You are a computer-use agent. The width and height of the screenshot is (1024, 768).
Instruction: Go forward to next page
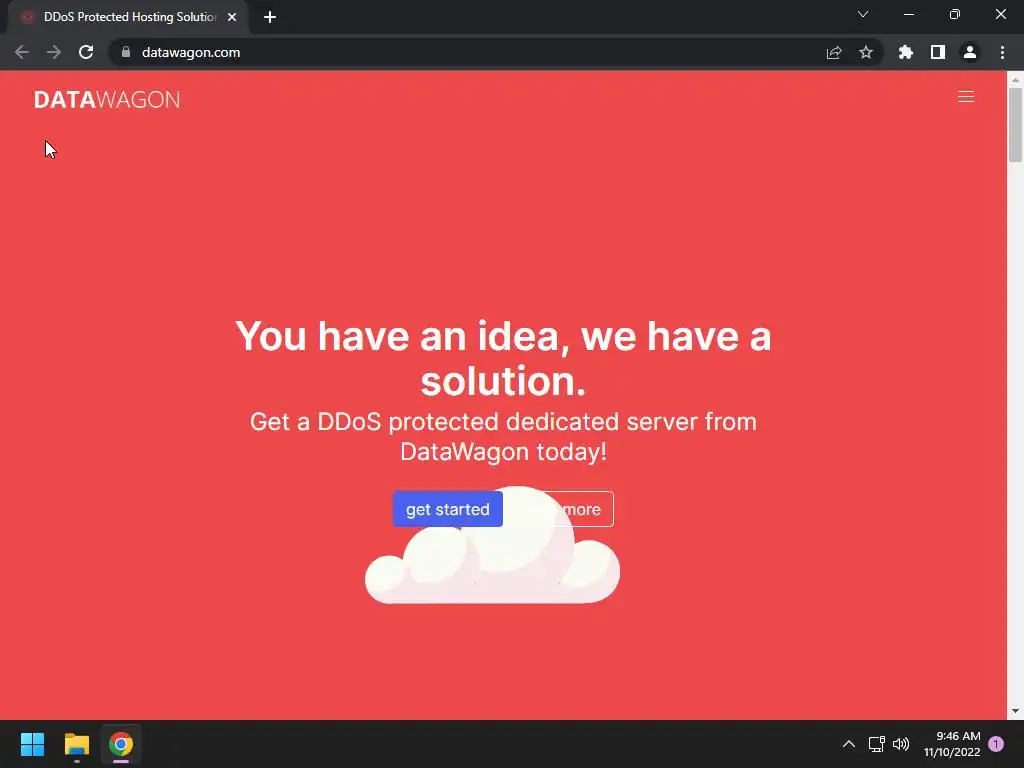click(54, 52)
